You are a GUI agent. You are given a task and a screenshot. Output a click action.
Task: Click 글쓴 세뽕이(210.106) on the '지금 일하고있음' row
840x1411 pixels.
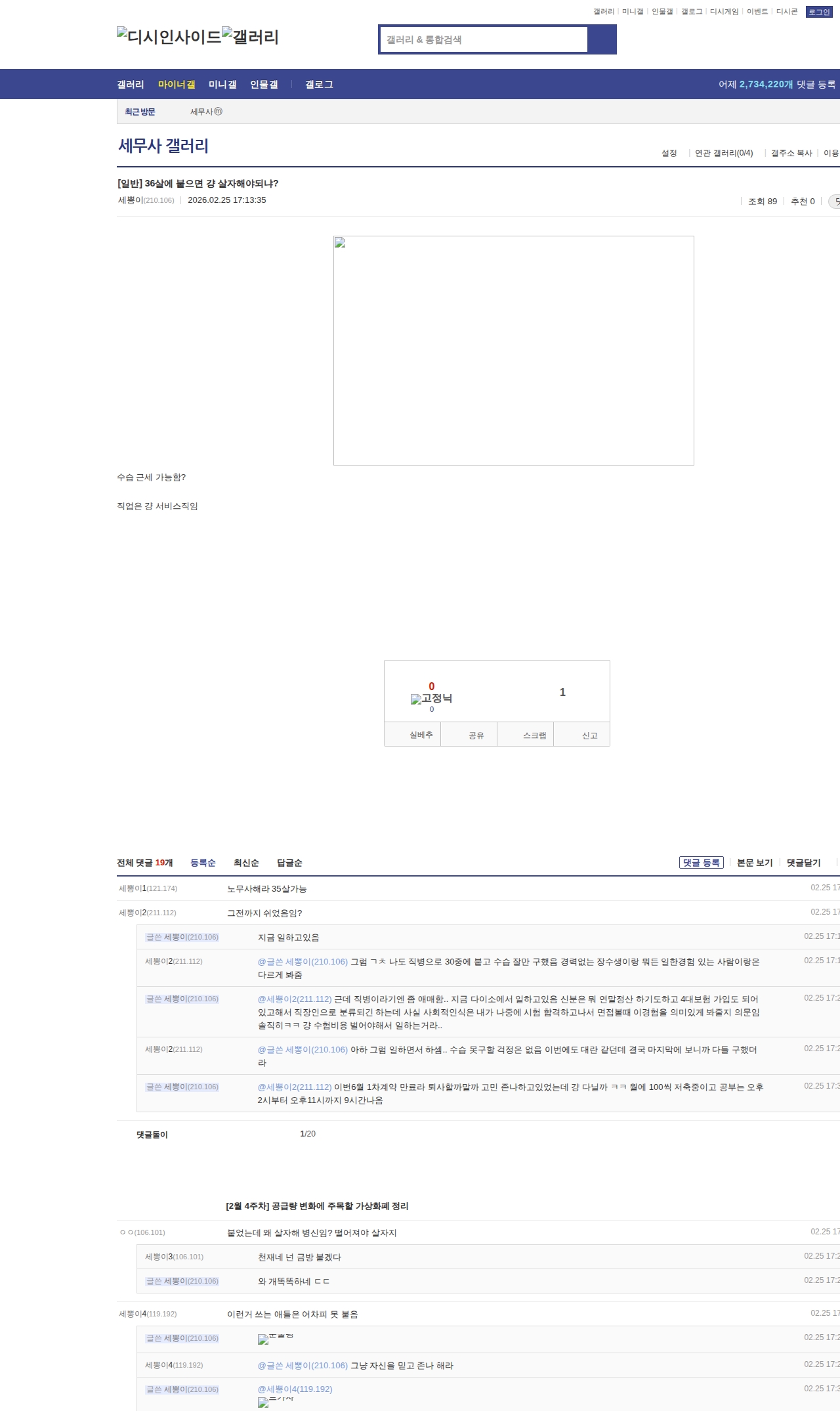point(182,937)
